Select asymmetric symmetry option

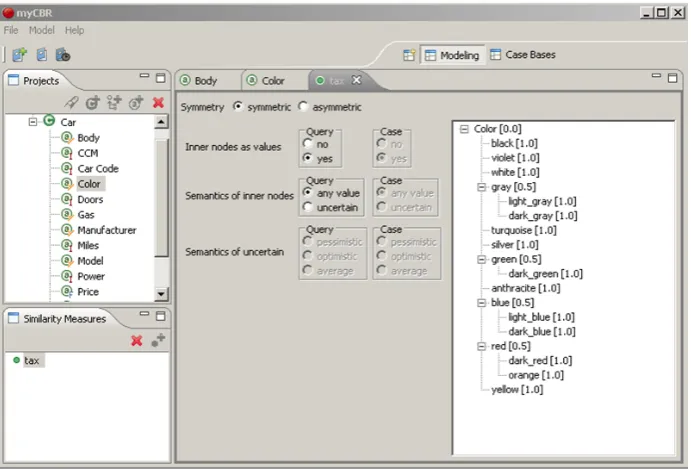click(x=303, y=107)
